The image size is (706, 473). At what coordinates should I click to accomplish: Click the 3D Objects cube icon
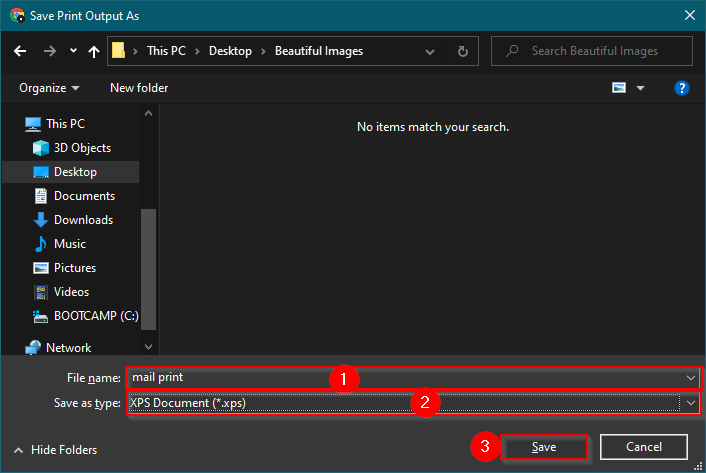[x=41, y=148]
